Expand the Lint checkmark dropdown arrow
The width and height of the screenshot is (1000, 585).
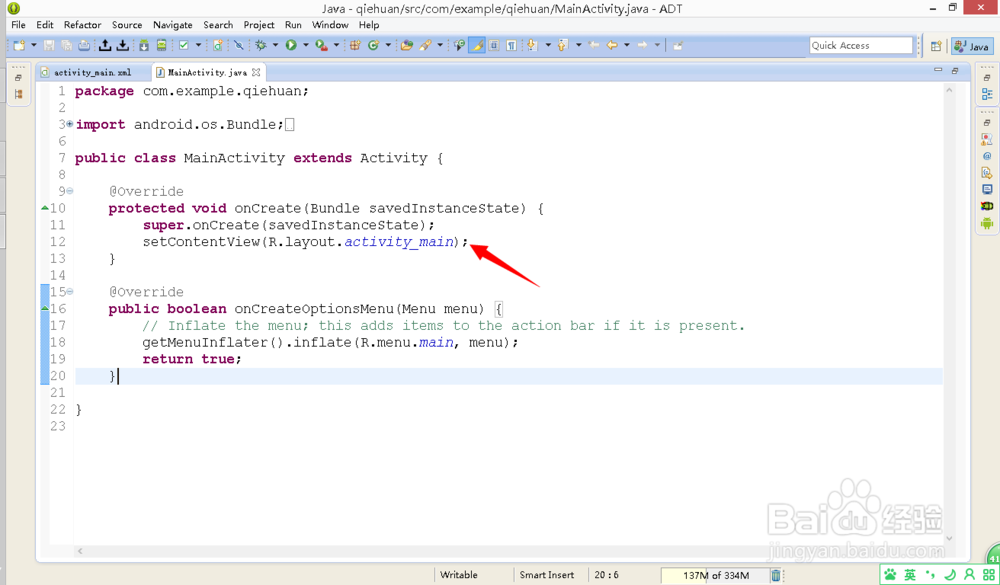tap(198, 45)
